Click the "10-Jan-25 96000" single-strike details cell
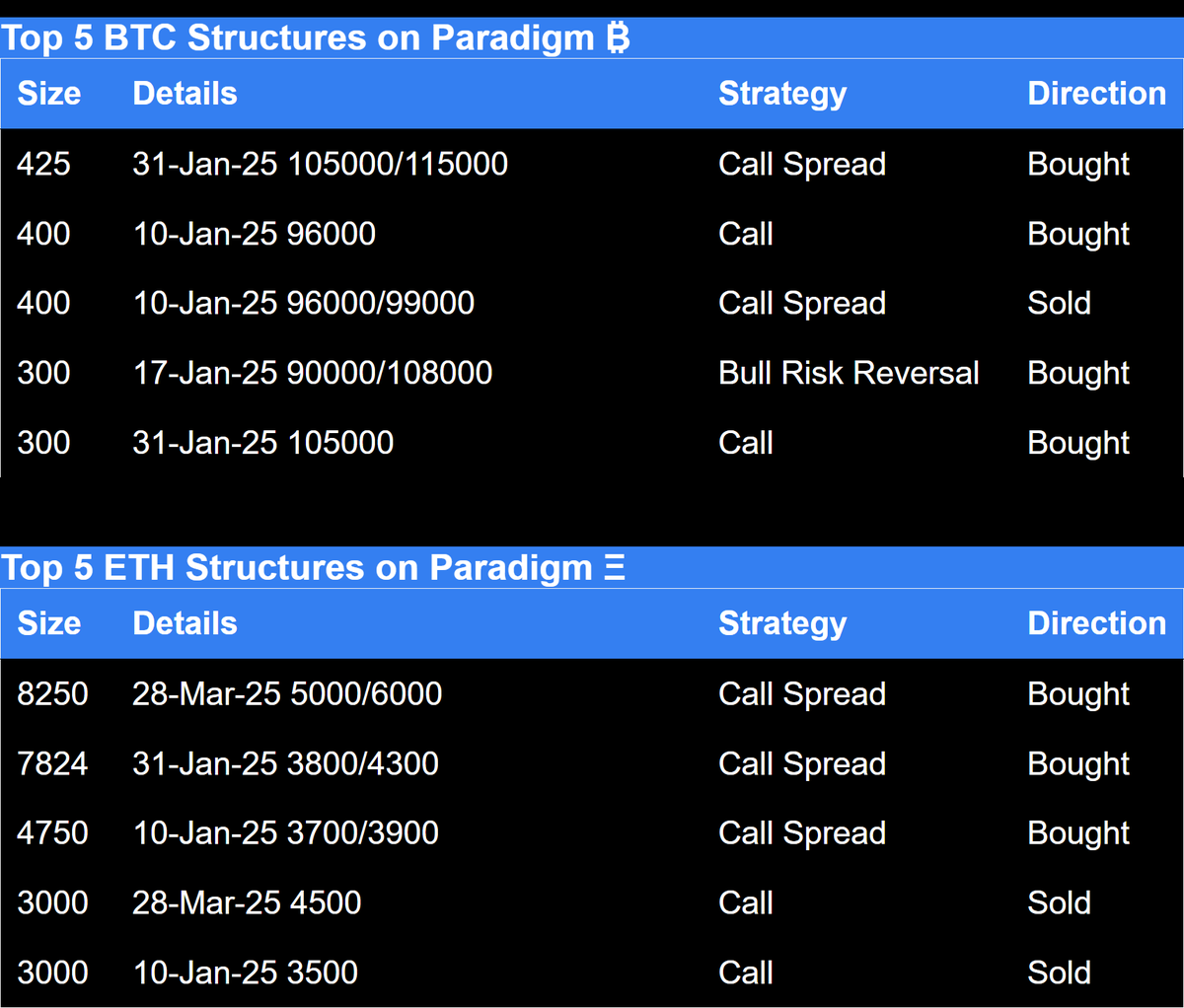This screenshot has width=1184, height=1008. coord(254,234)
